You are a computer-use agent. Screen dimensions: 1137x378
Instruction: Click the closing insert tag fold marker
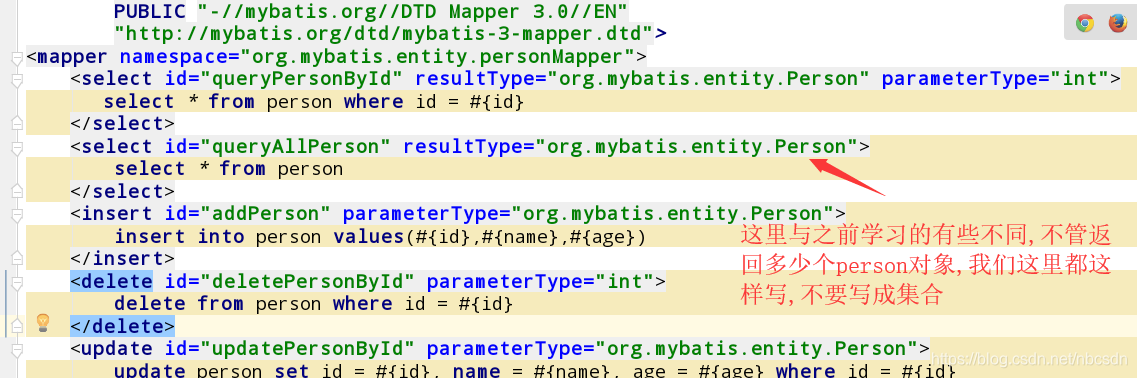click(17, 258)
